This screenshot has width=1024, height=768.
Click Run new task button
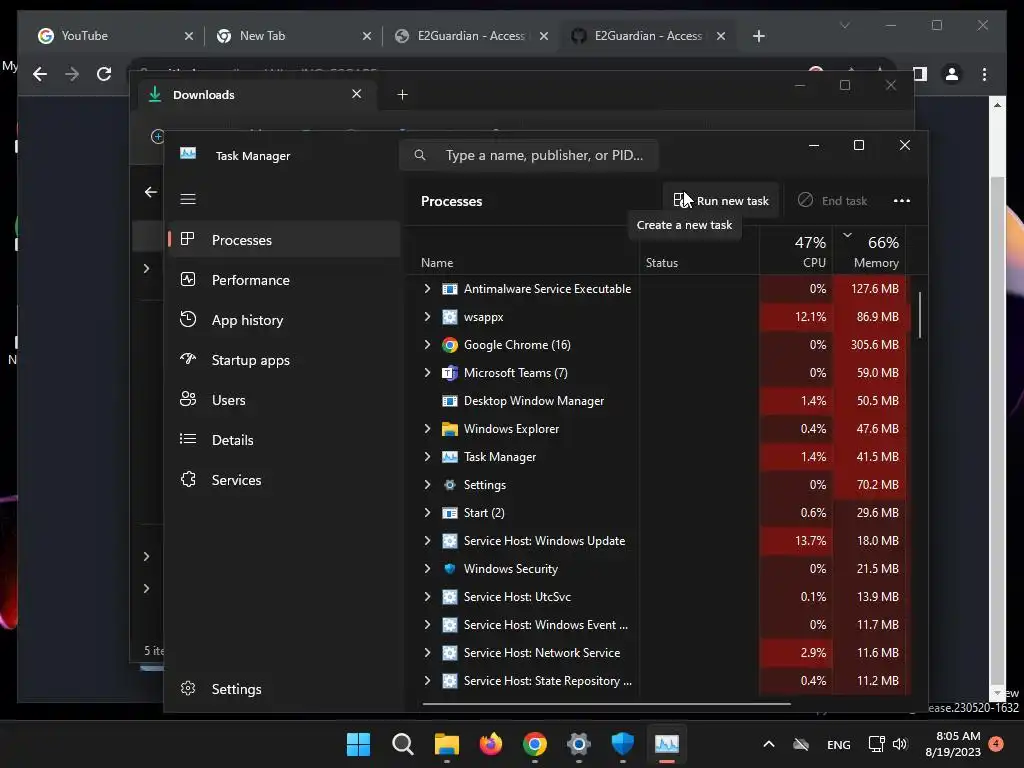721,200
